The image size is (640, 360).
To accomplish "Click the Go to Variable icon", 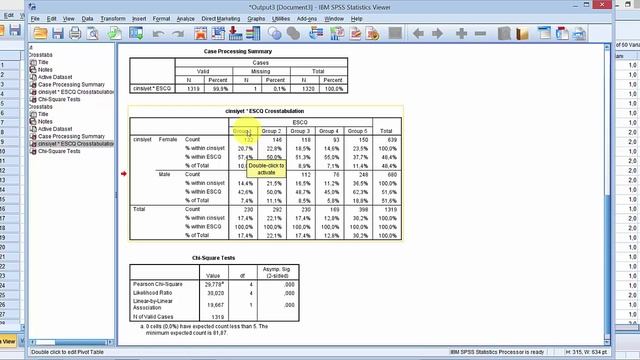I will click(x=236, y=33).
